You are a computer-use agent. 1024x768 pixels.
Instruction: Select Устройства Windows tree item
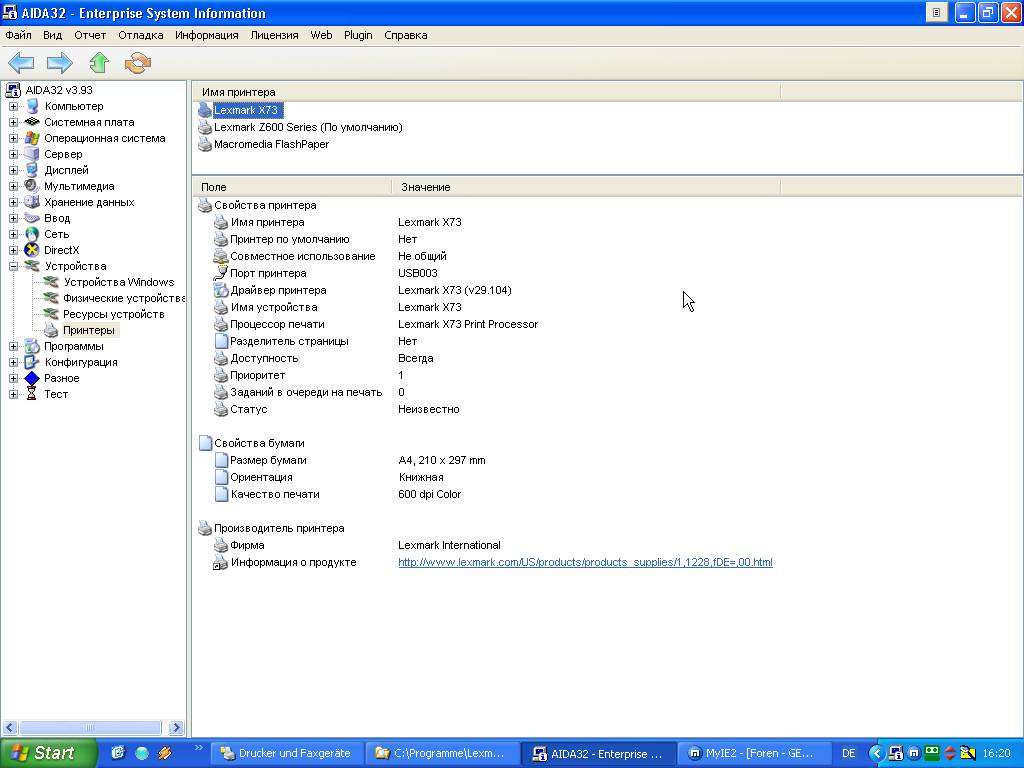click(x=119, y=282)
